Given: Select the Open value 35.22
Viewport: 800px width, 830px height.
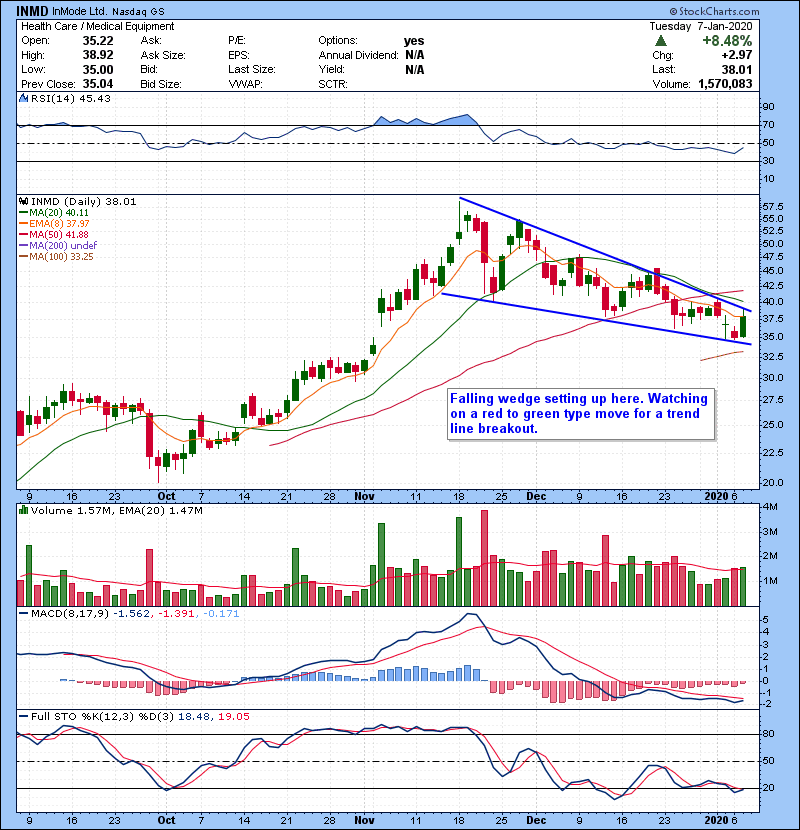Looking at the screenshot, I should [98, 41].
